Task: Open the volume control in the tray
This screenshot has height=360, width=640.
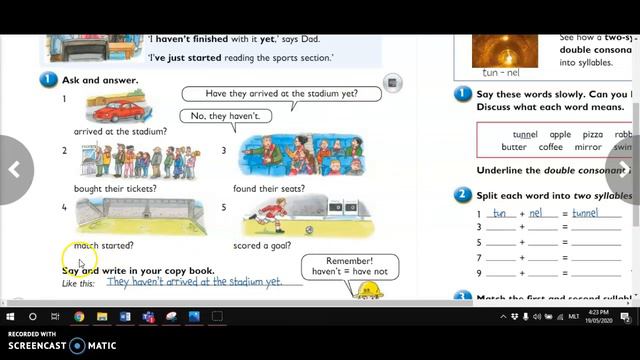Action: 537,317
